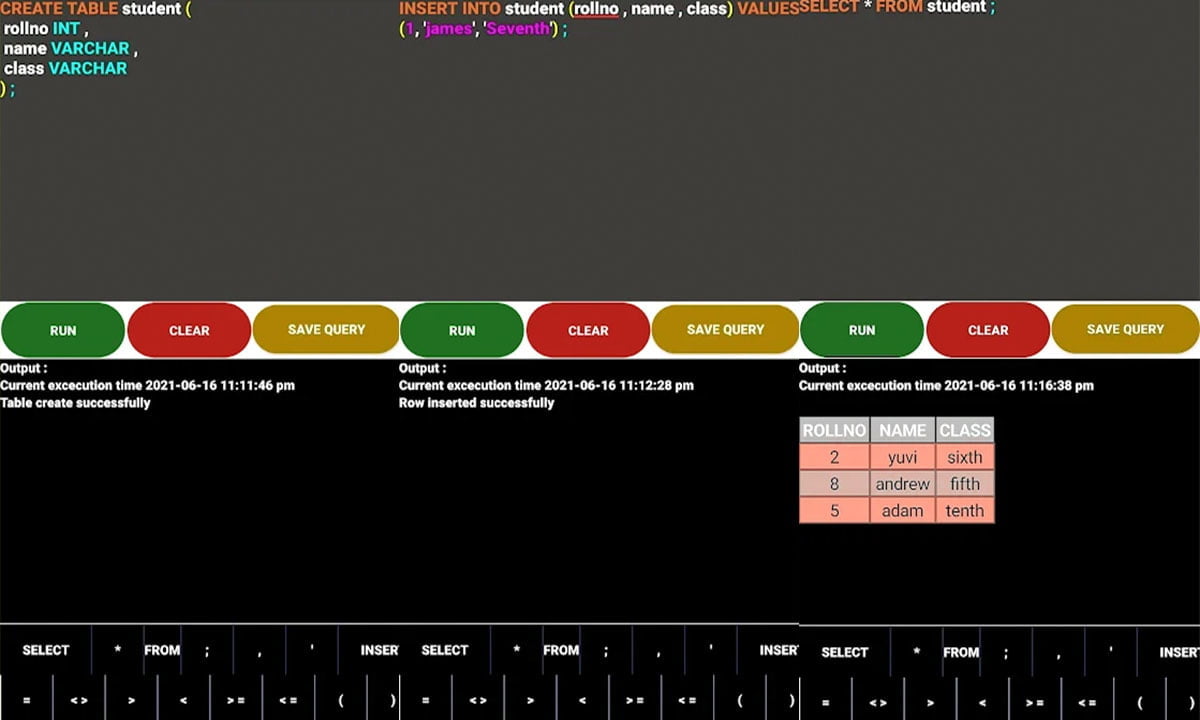
Task: Clear the CREATE TABLE query editor
Action: point(189,330)
